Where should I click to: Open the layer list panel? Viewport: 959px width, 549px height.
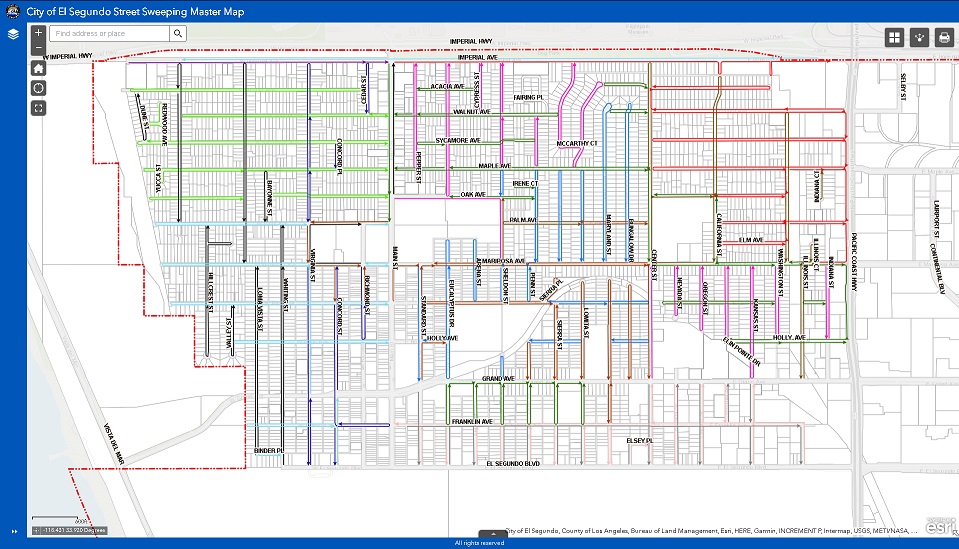click(13, 33)
